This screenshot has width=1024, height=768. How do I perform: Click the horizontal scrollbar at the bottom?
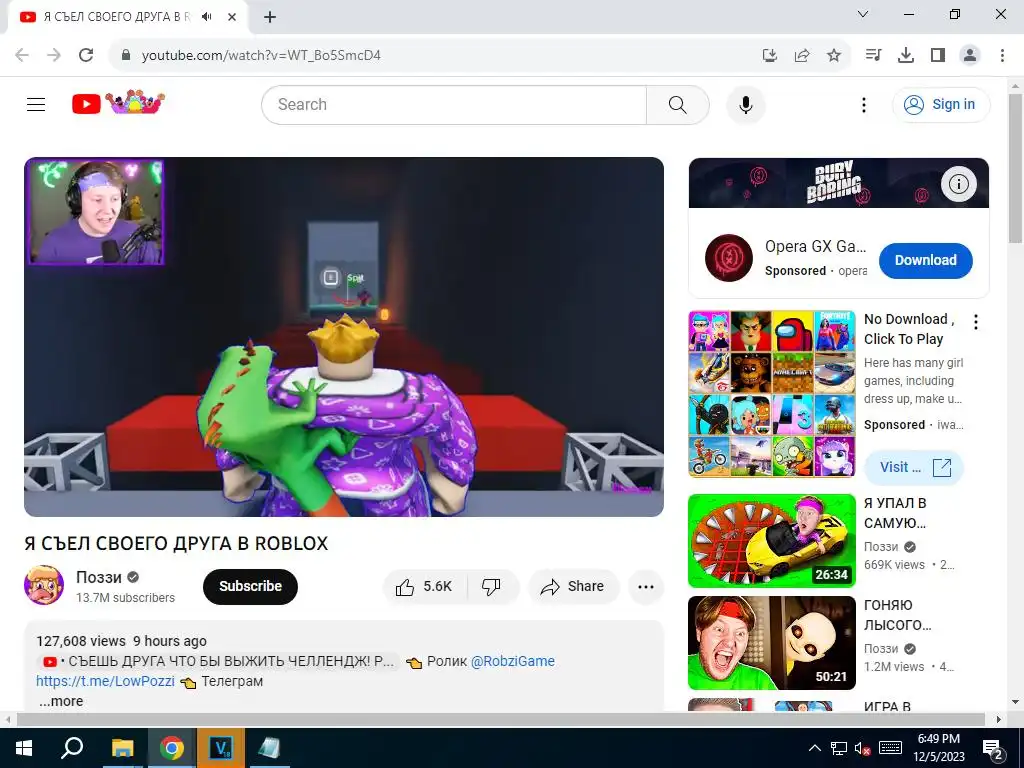click(500, 719)
